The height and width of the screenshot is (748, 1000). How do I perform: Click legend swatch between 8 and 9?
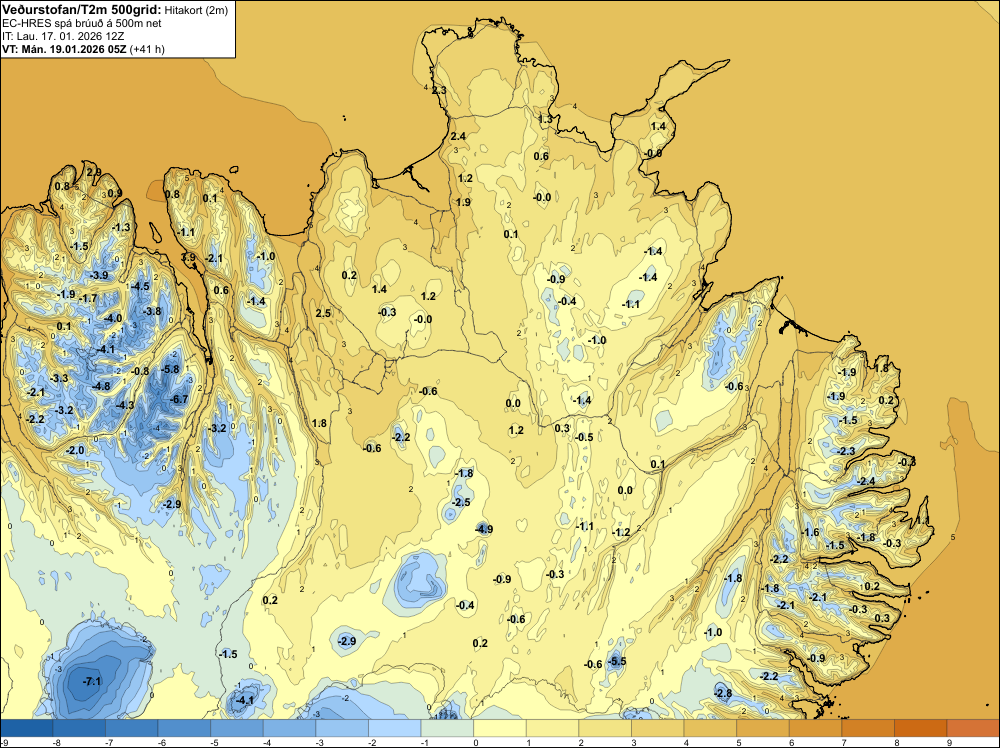[920, 728]
